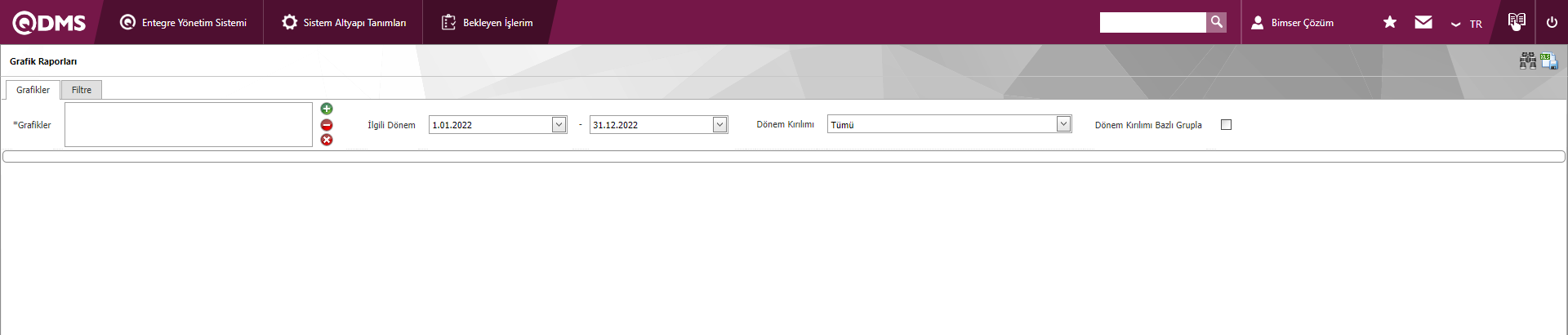Click the İlgili Dönem label

point(391,125)
